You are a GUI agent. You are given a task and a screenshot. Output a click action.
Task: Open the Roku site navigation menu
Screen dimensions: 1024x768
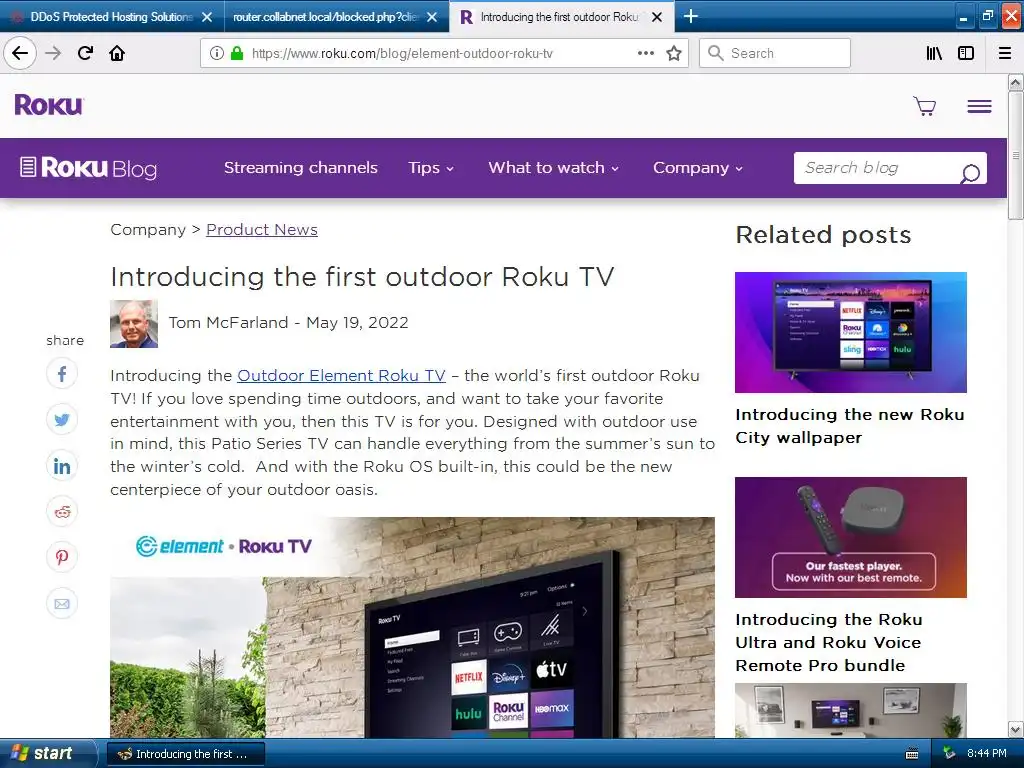[979, 106]
